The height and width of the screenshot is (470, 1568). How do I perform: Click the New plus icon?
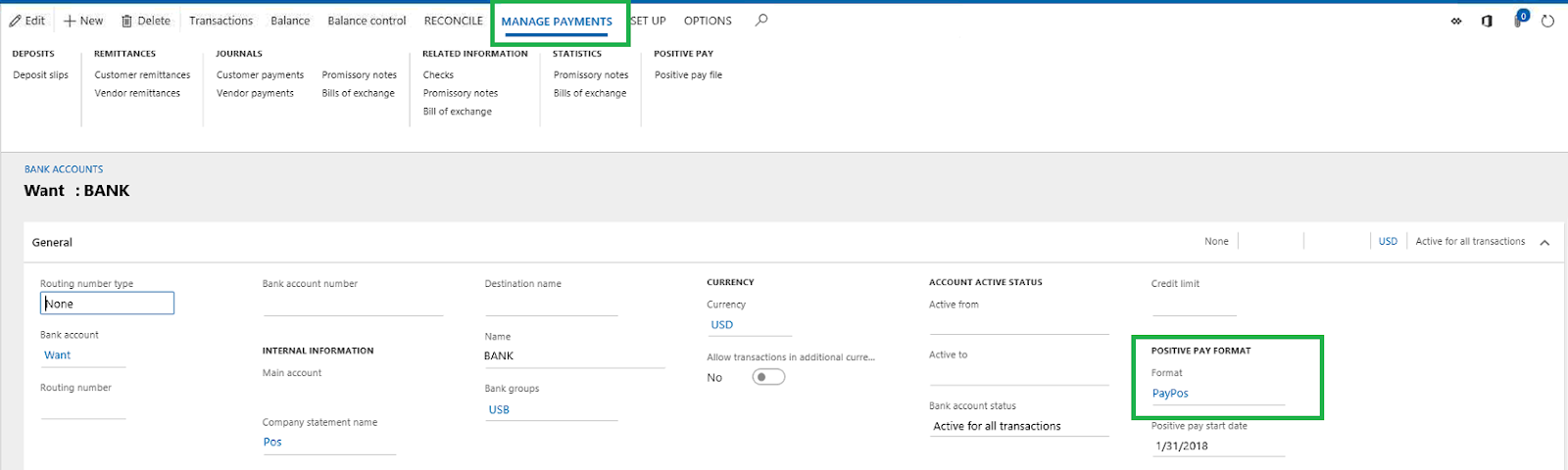(x=70, y=21)
